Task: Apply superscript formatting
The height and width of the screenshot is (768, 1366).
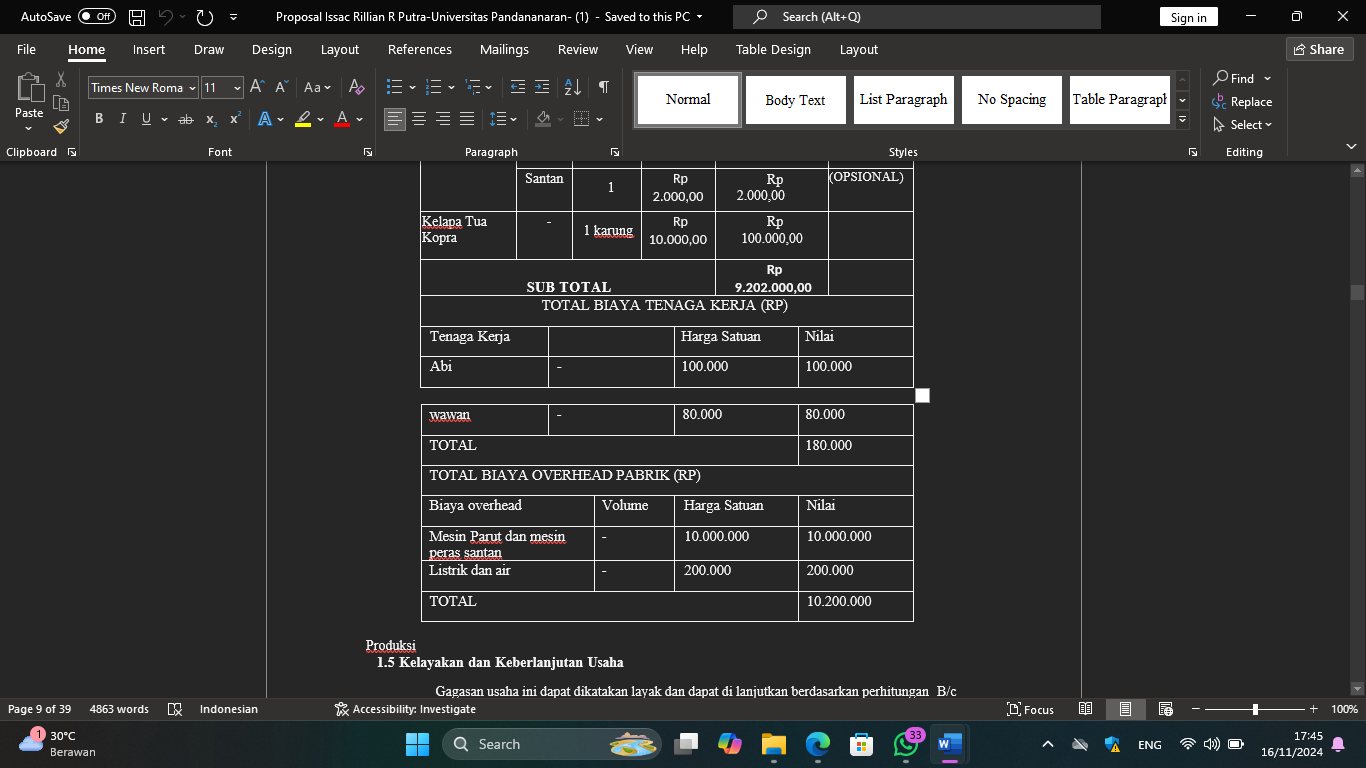Action: pos(235,119)
